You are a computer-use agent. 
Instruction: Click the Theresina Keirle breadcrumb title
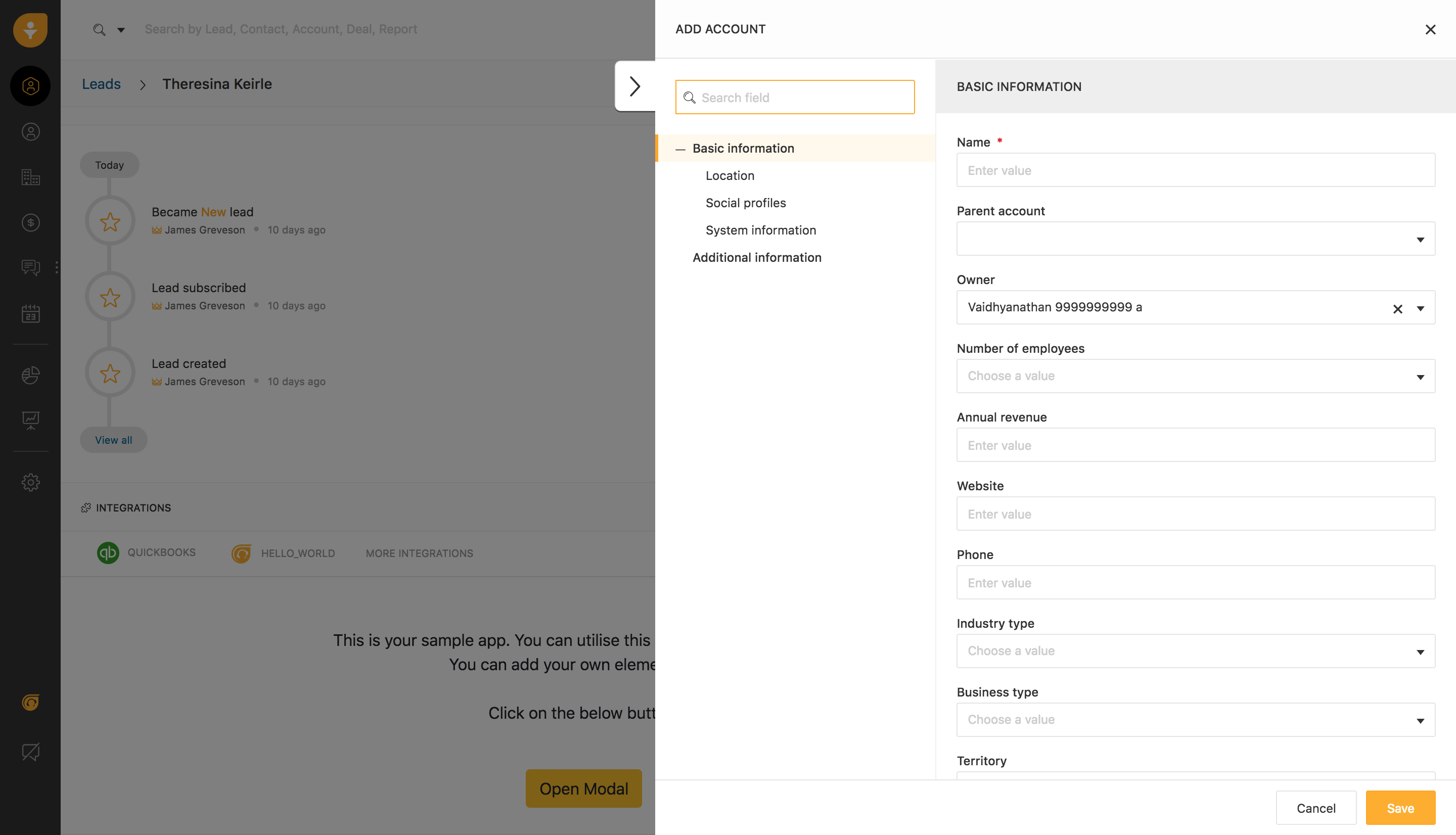pyautogui.click(x=217, y=84)
